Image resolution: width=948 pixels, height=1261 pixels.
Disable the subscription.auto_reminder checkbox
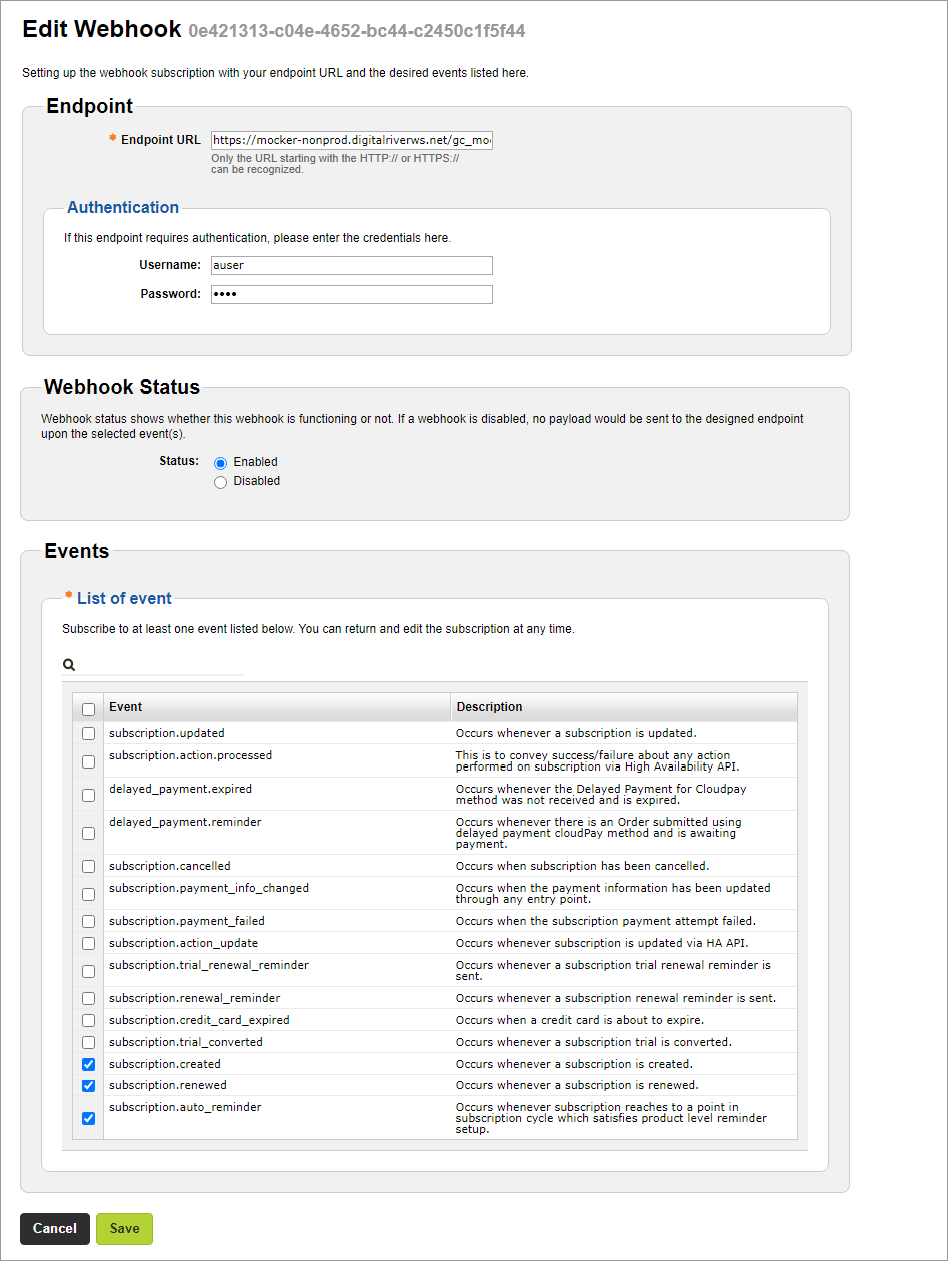click(89, 1118)
